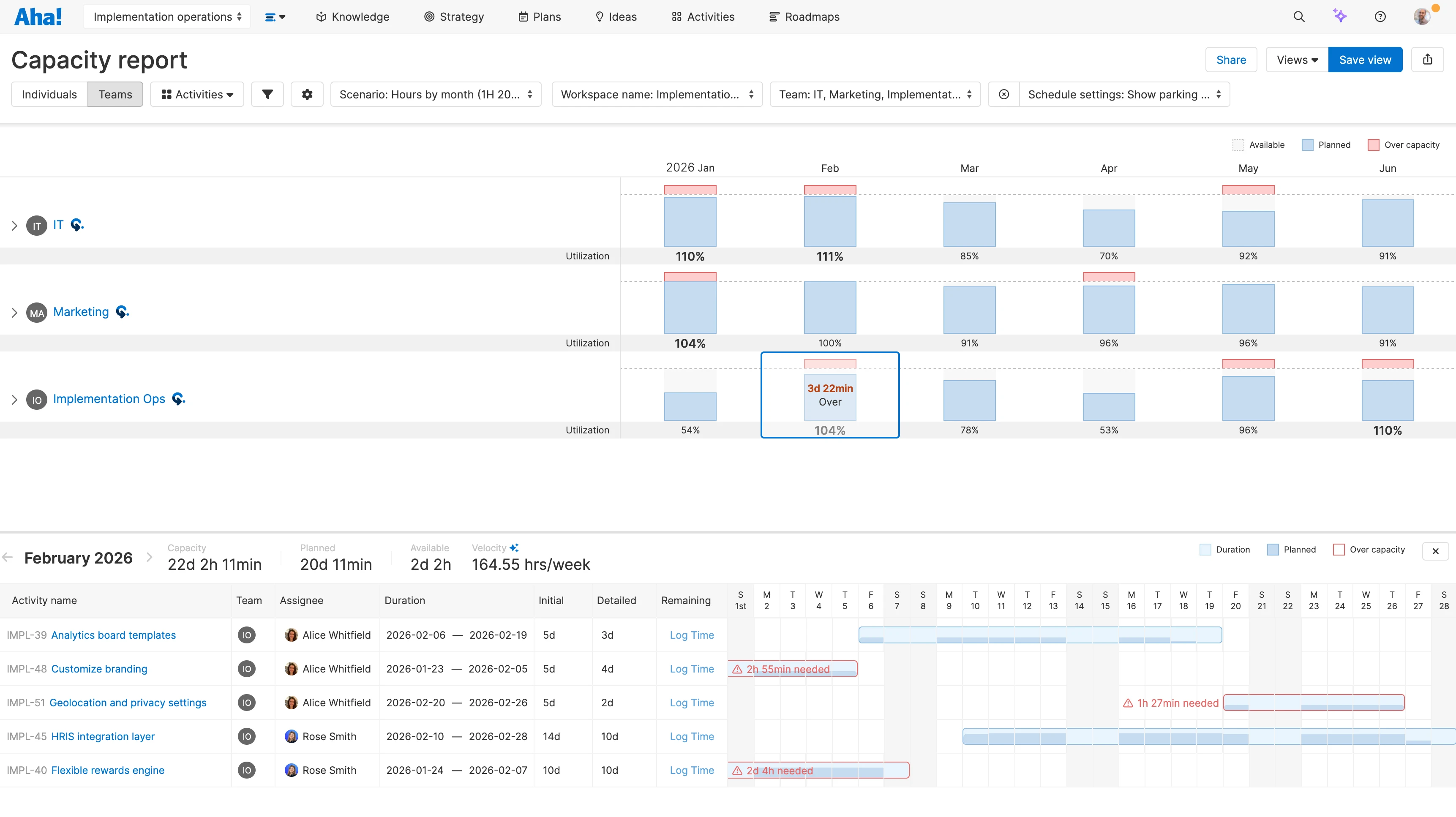Click IT January over-capacity red bar

[690, 190]
